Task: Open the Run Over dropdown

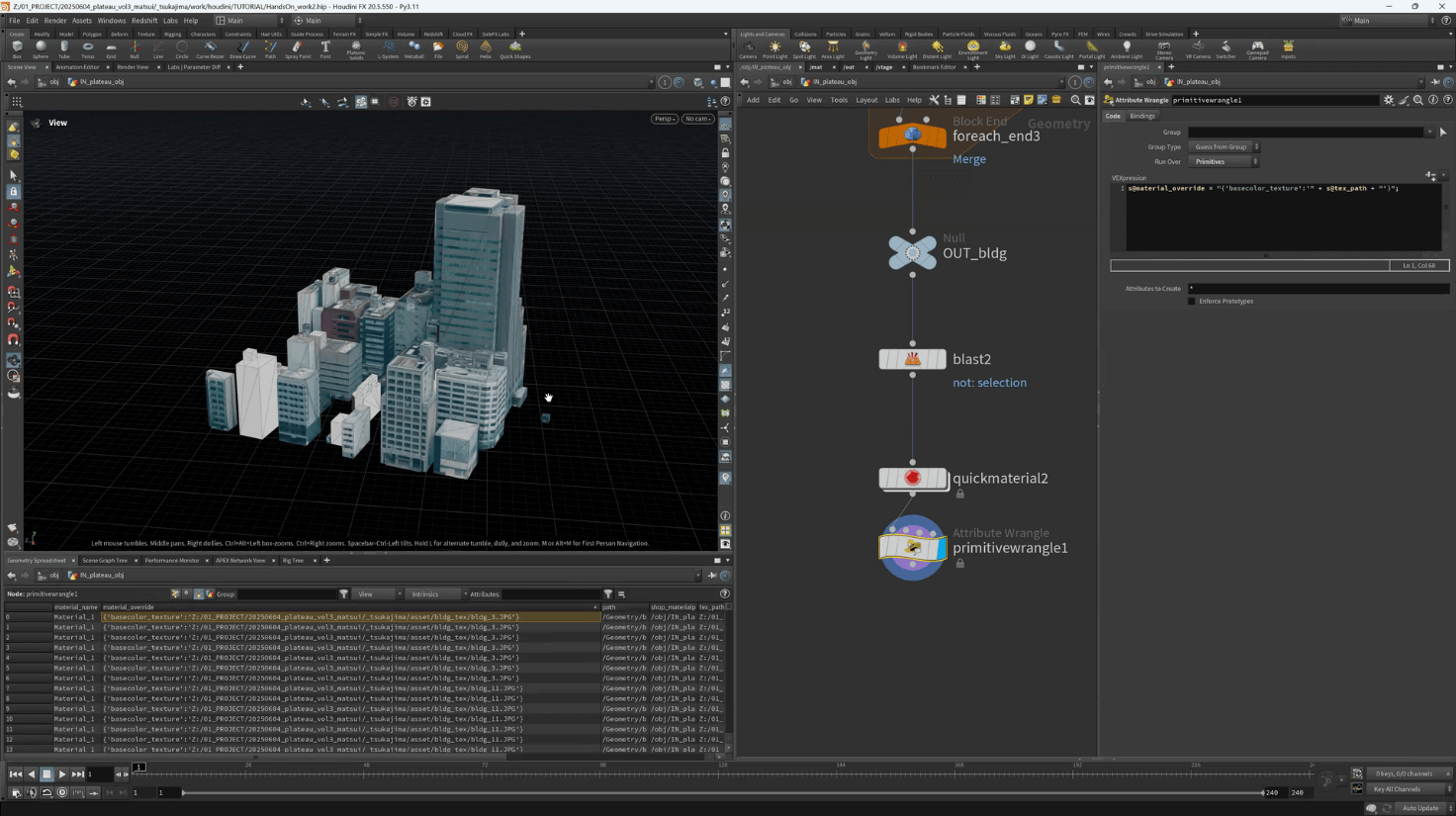Action: click(x=1225, y=161)
